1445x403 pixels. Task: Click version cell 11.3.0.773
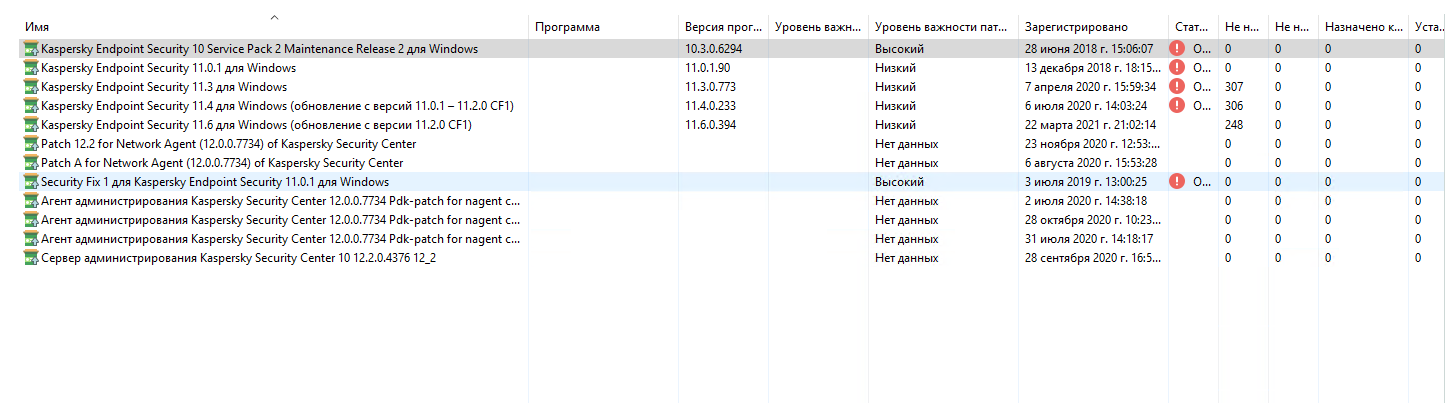point(710,87)
